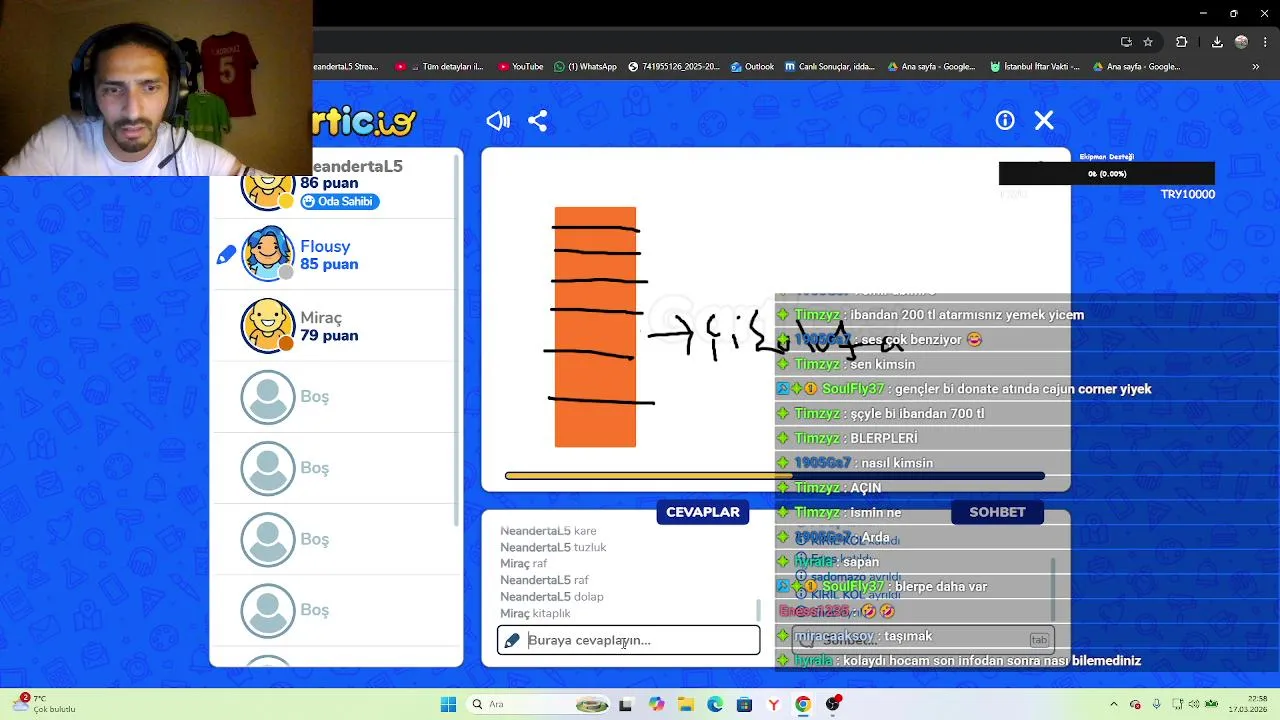Click Miraç's '79 puan' score text

[329, 336]
